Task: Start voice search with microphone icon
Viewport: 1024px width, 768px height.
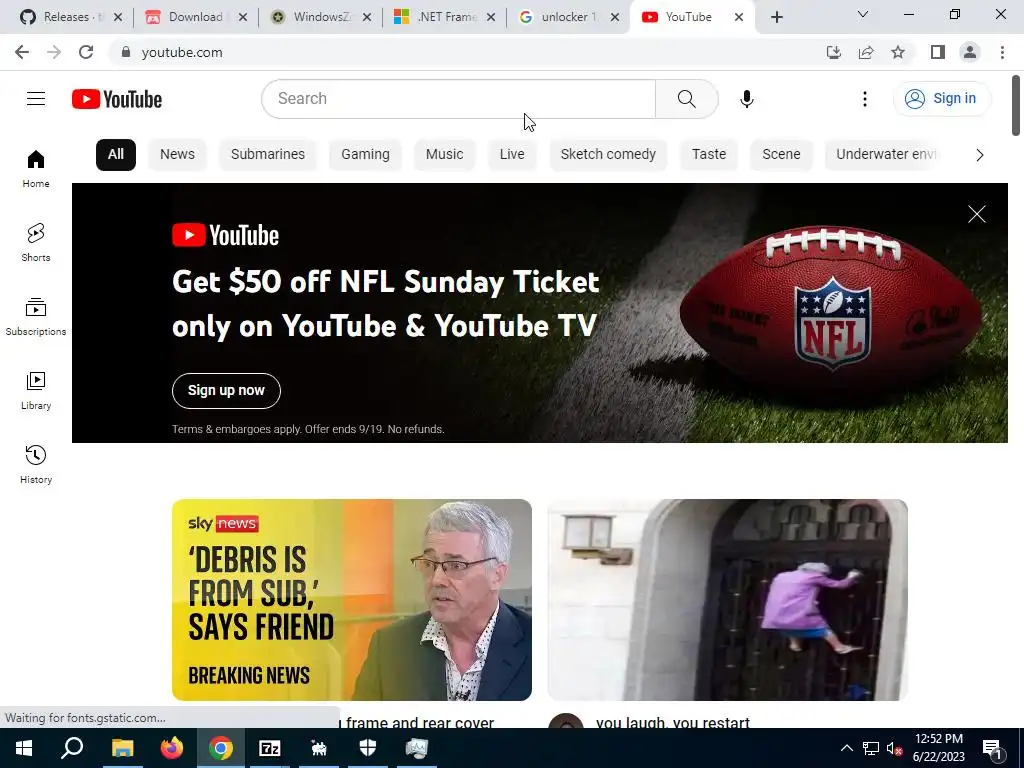Action: (746, 99)
